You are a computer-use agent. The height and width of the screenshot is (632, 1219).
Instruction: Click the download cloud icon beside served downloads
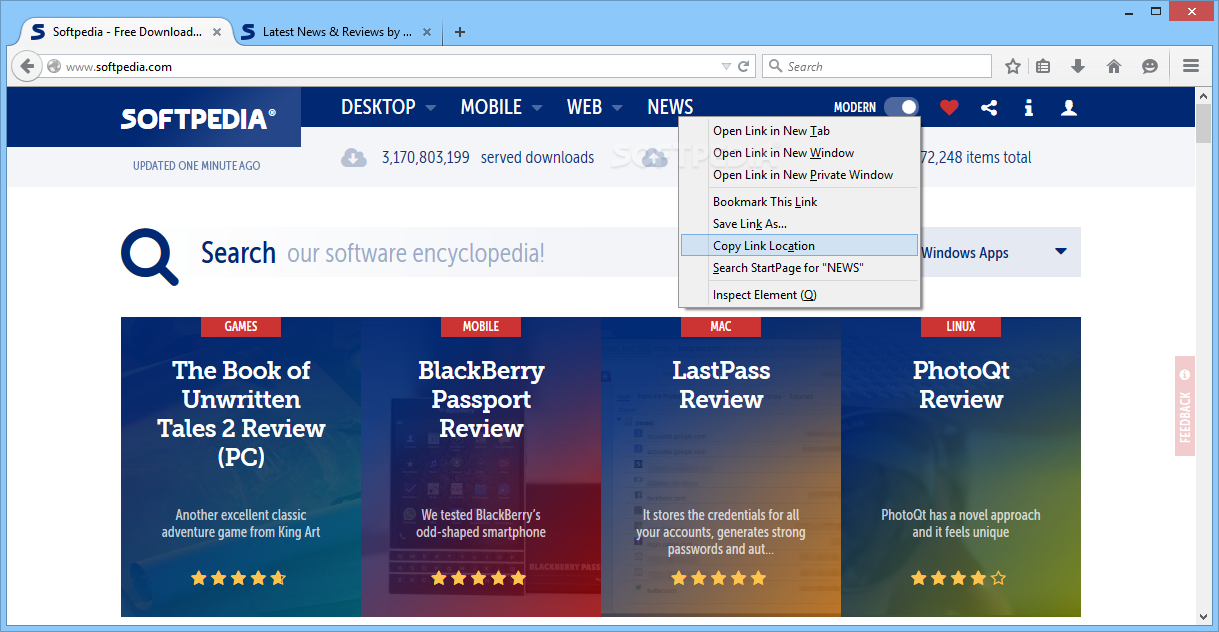click(354, 157)
